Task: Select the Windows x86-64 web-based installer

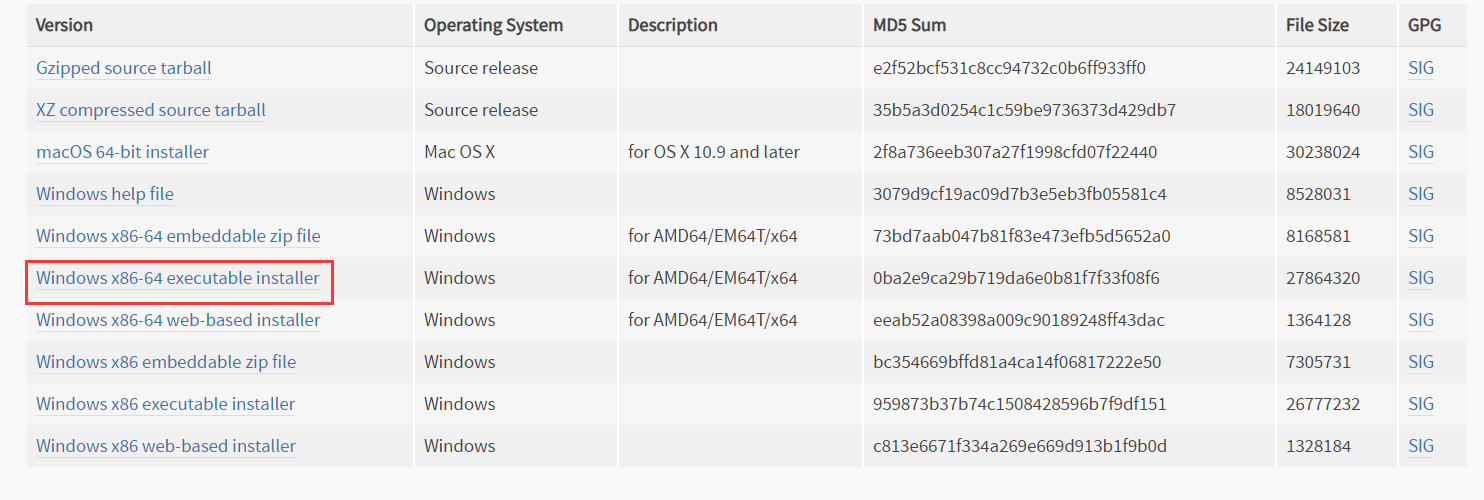Action: coord(178,320)
